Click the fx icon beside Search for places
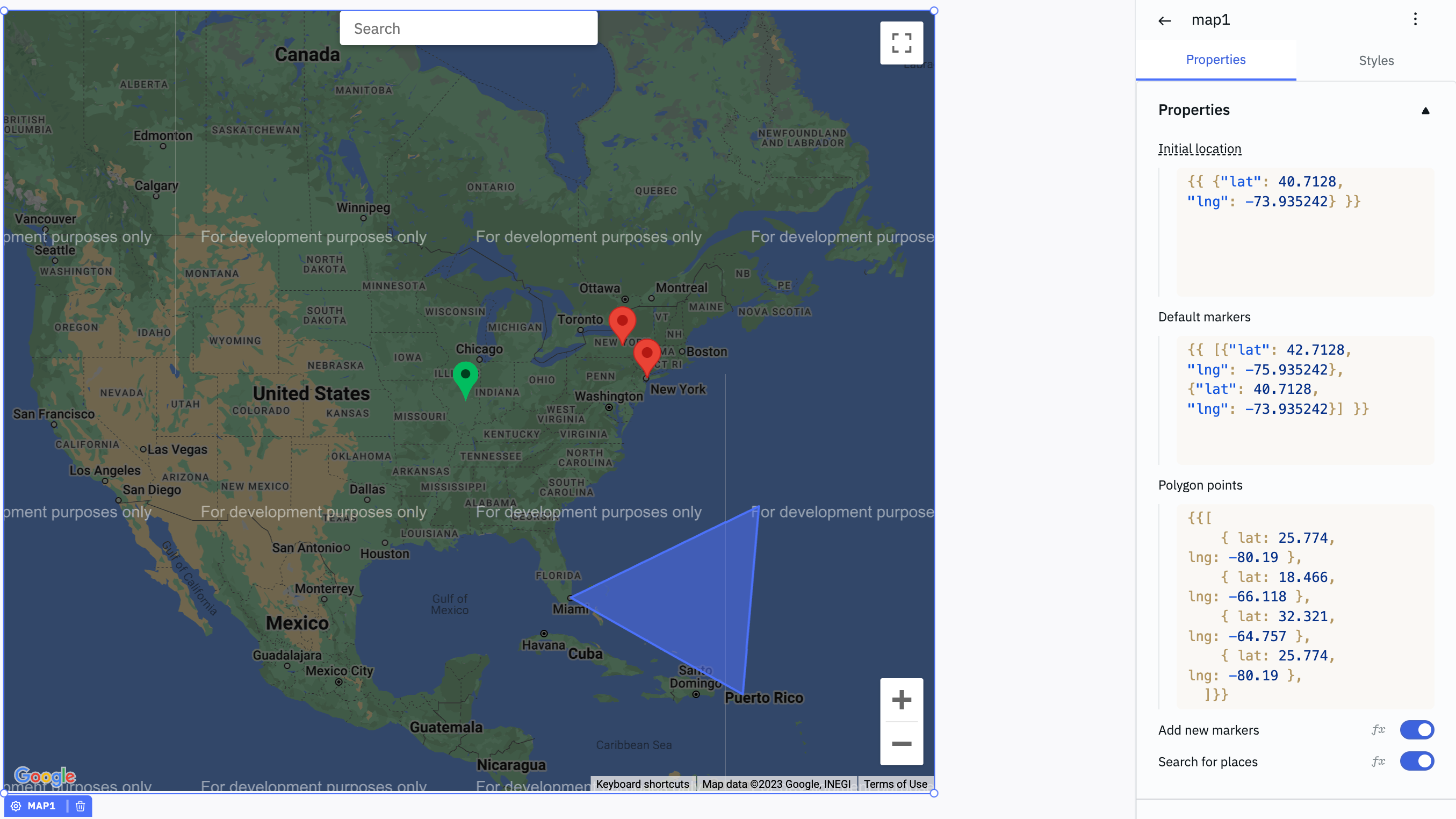The width and height of the screenshot is (1456, 819). [1378, 761]
